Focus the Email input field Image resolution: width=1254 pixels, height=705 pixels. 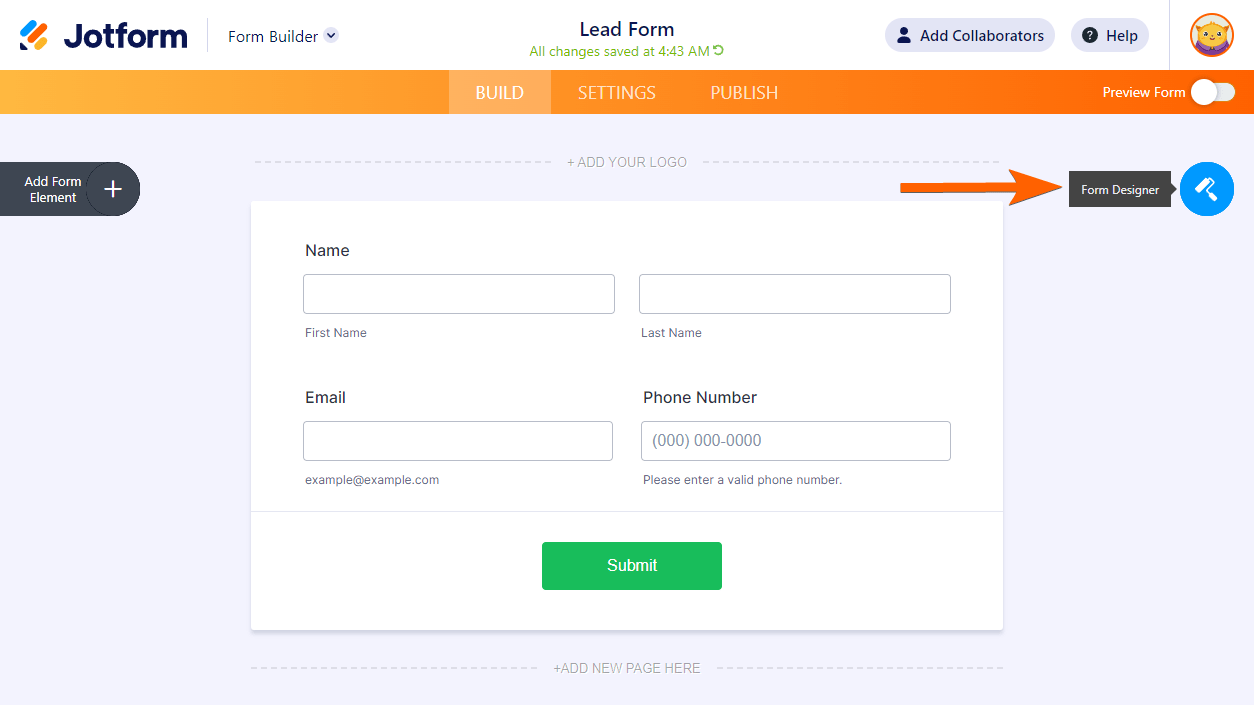click(x=458, y=441)
